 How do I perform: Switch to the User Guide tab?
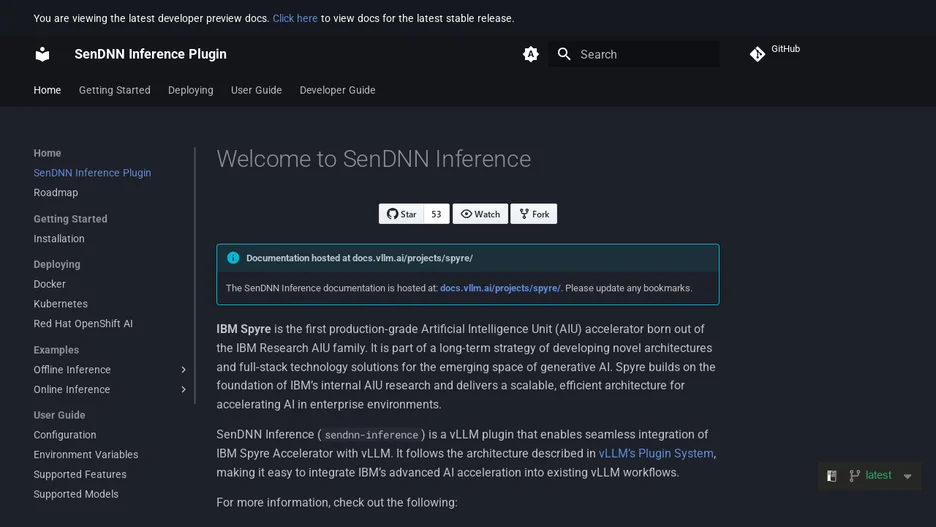[256, 90]
